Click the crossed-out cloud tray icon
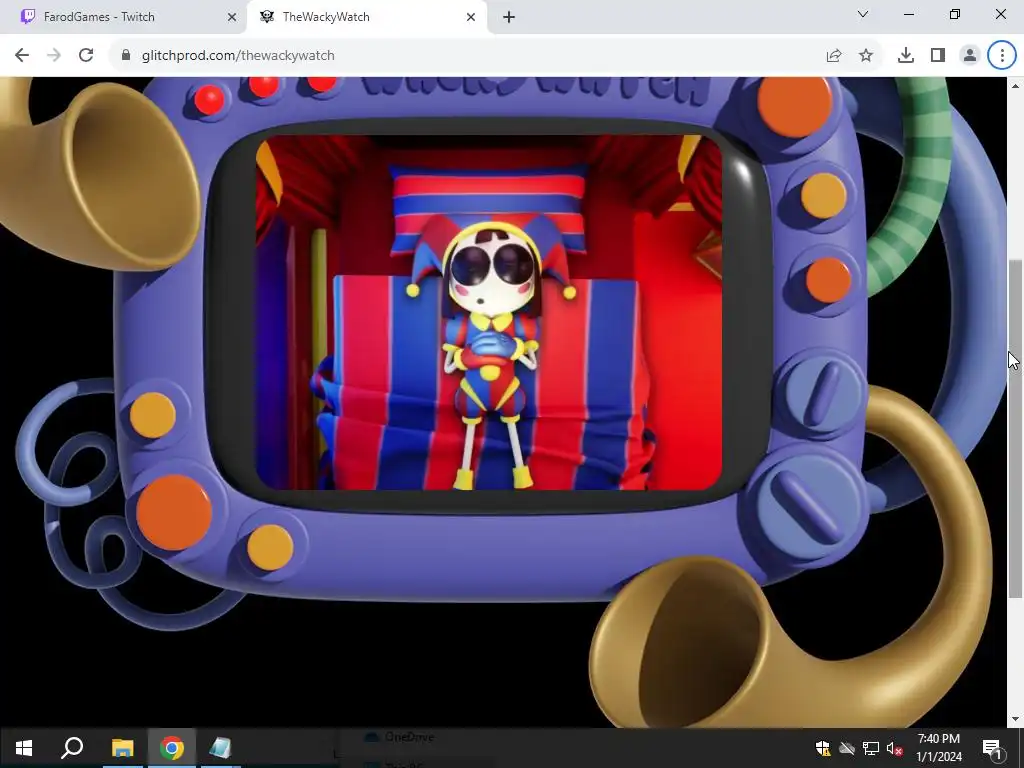This screenshot has width=1024, height=768. click(847, 748)
